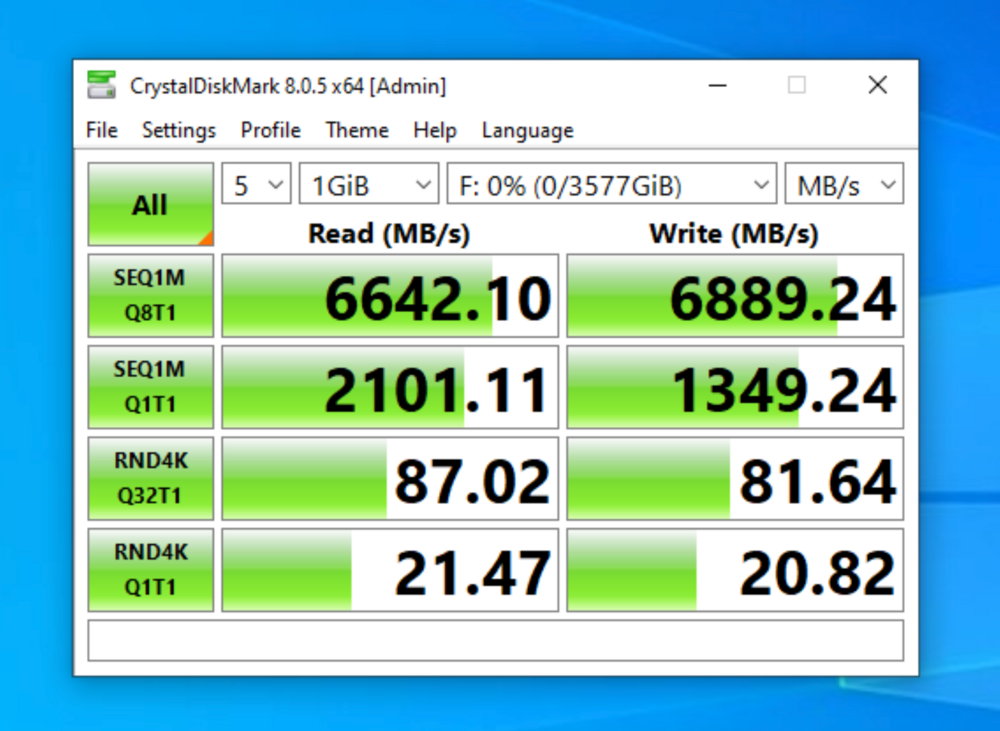Close the CrystalDiskMark window

click(x=878, y=85)
